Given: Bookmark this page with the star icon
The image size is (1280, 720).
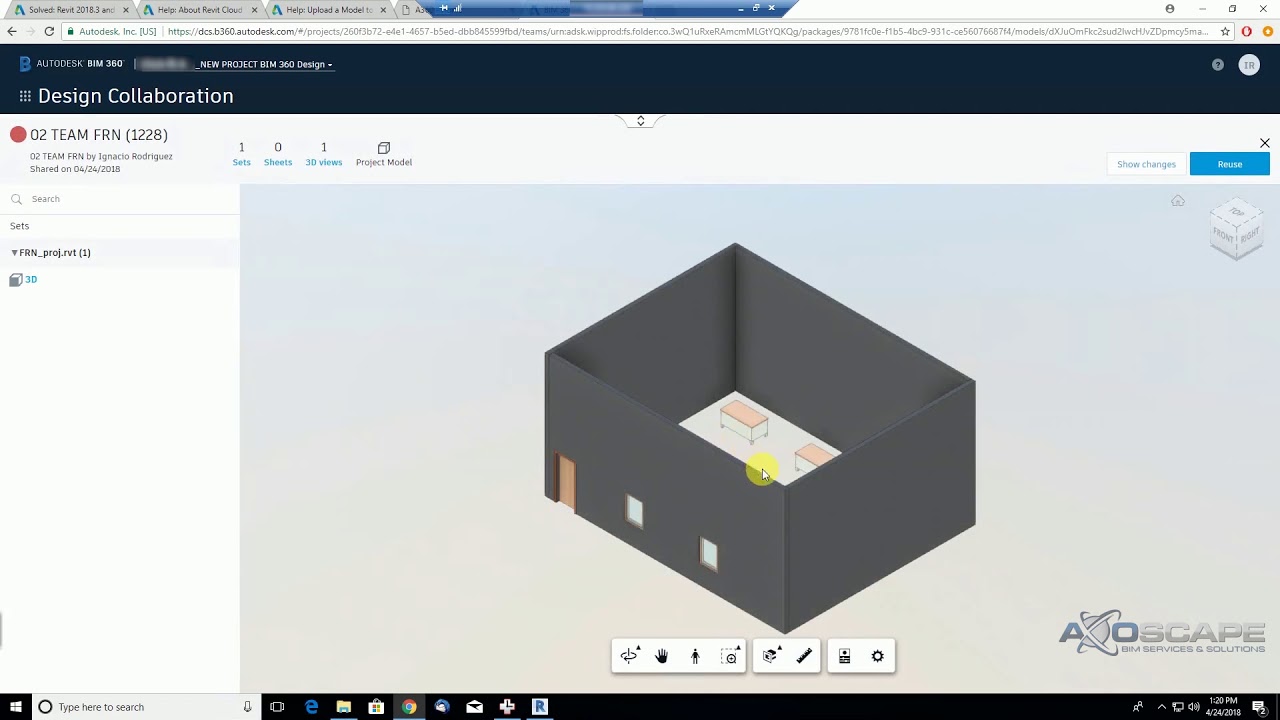Looking at the screenshot, I should 1225,32.
